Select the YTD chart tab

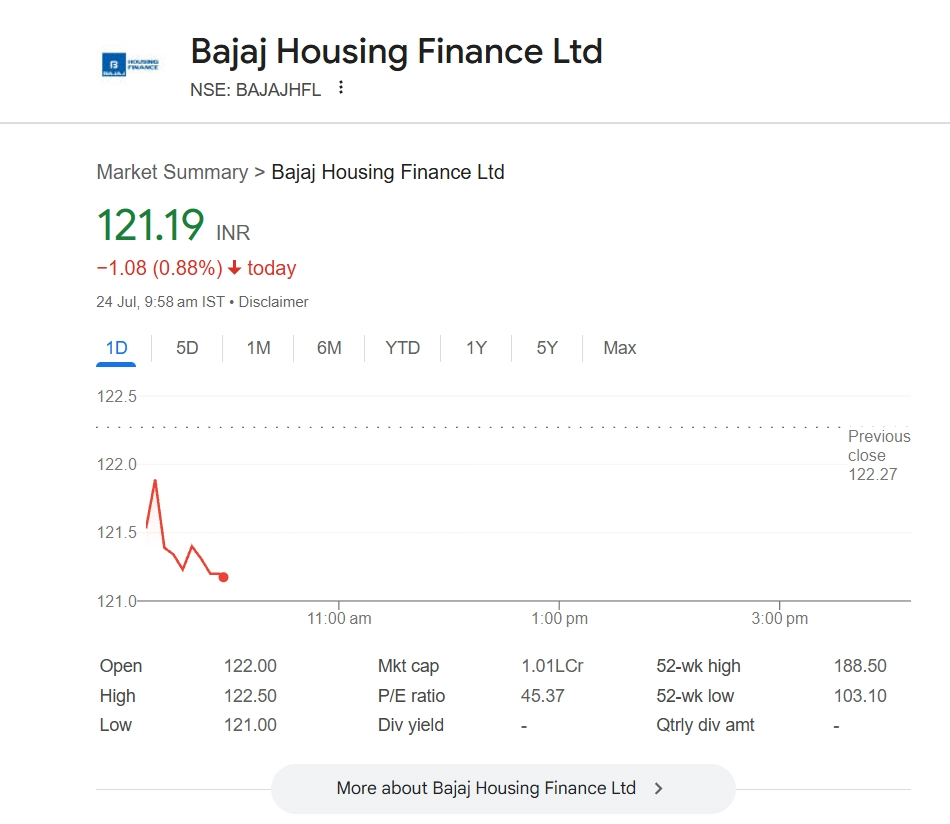pos(403,348)
